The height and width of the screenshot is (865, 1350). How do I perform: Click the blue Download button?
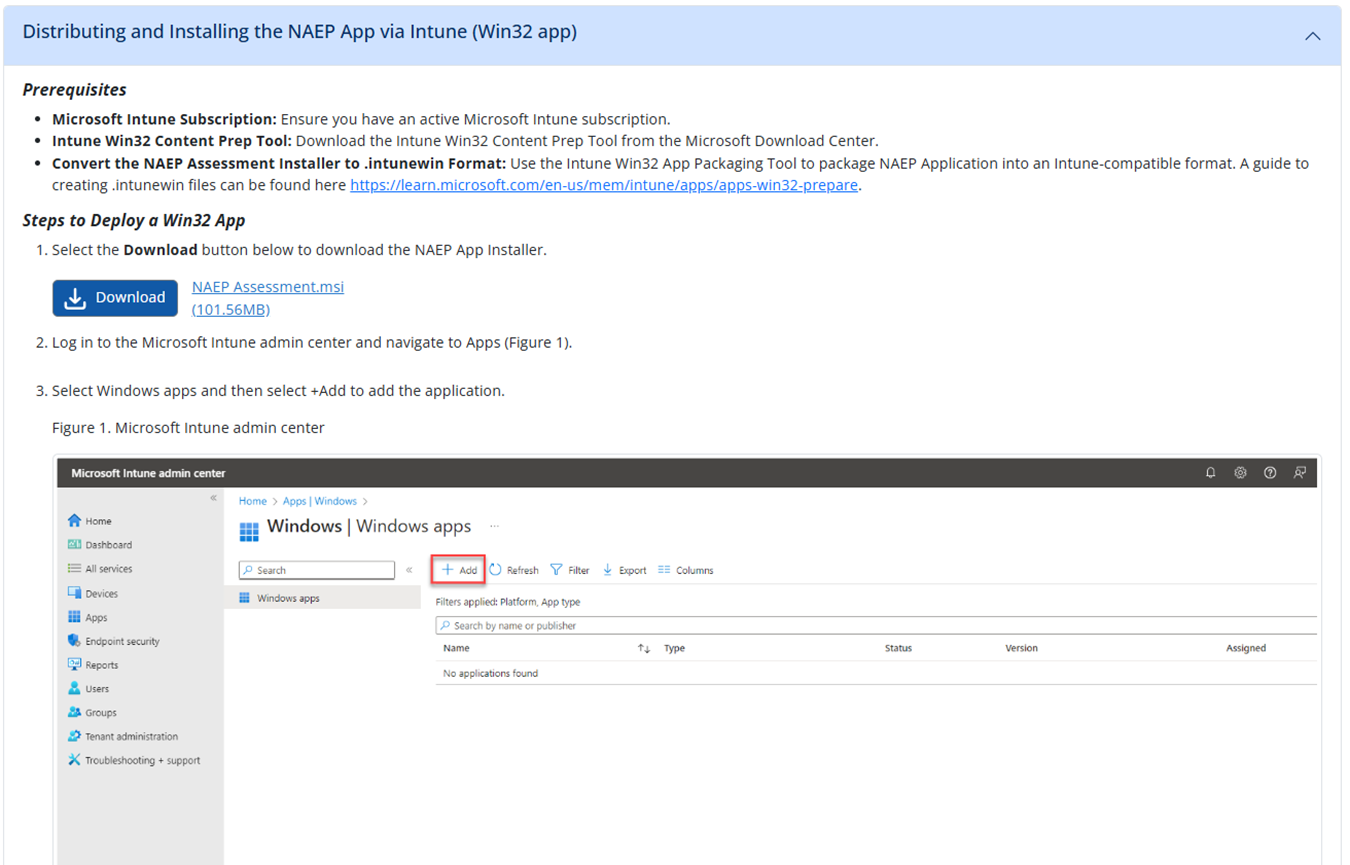115,298
